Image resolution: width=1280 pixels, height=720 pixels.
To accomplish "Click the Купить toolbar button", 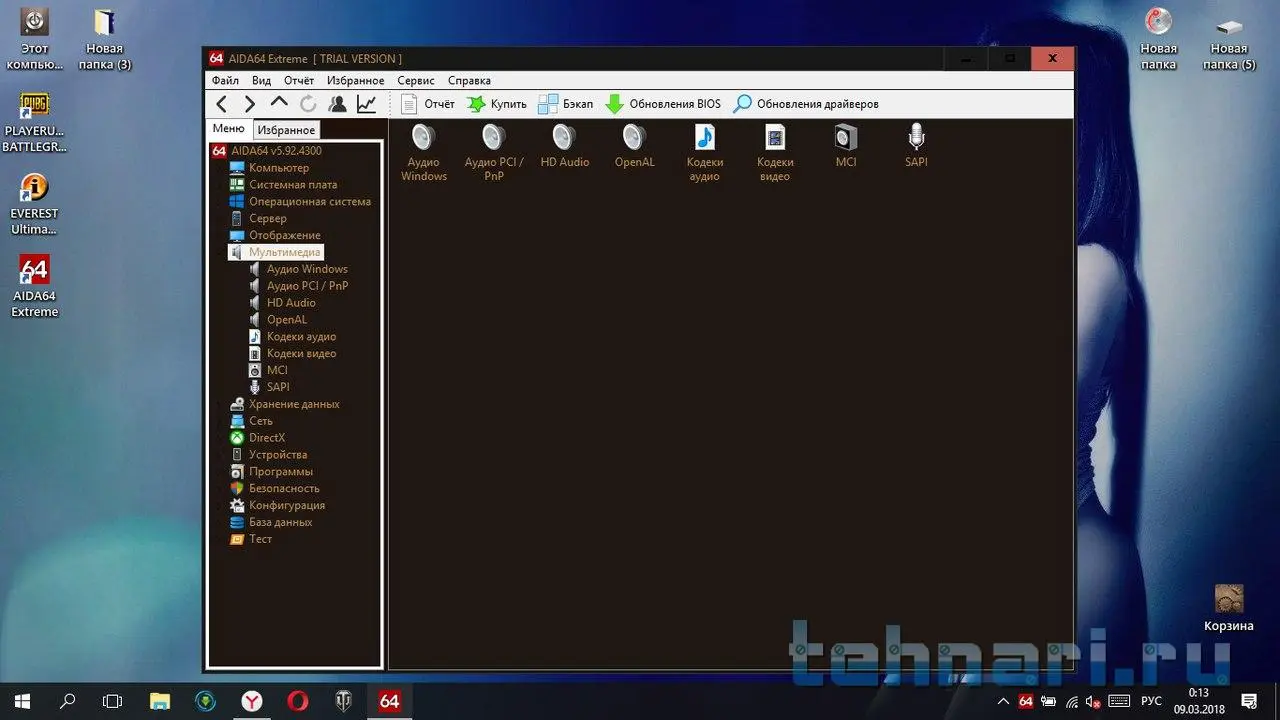I will point(496,104).
